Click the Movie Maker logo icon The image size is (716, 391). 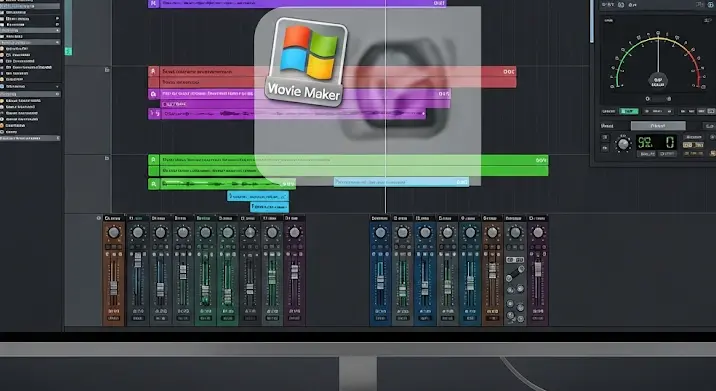pos(305,62)
